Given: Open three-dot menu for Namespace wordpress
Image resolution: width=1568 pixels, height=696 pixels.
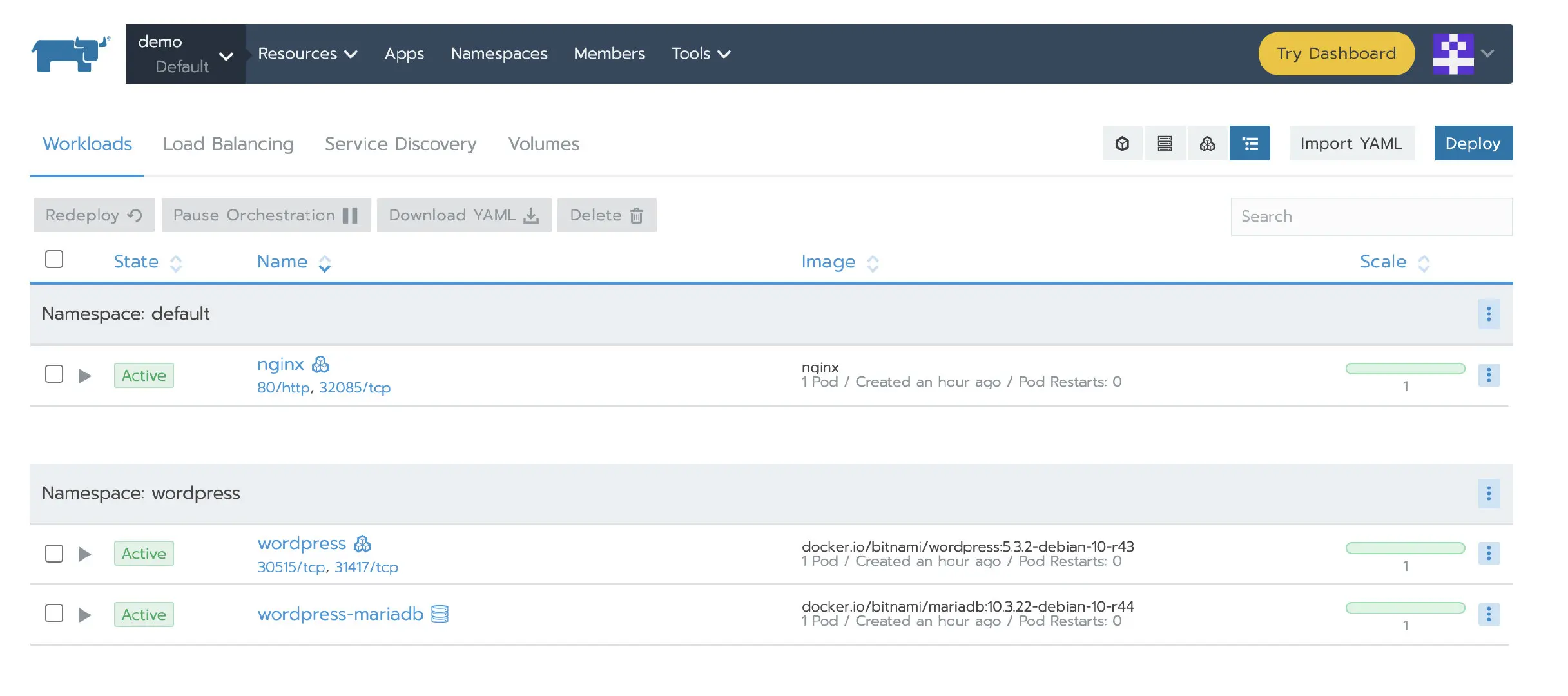Looking at the screenshot, I should point(1488,494).
